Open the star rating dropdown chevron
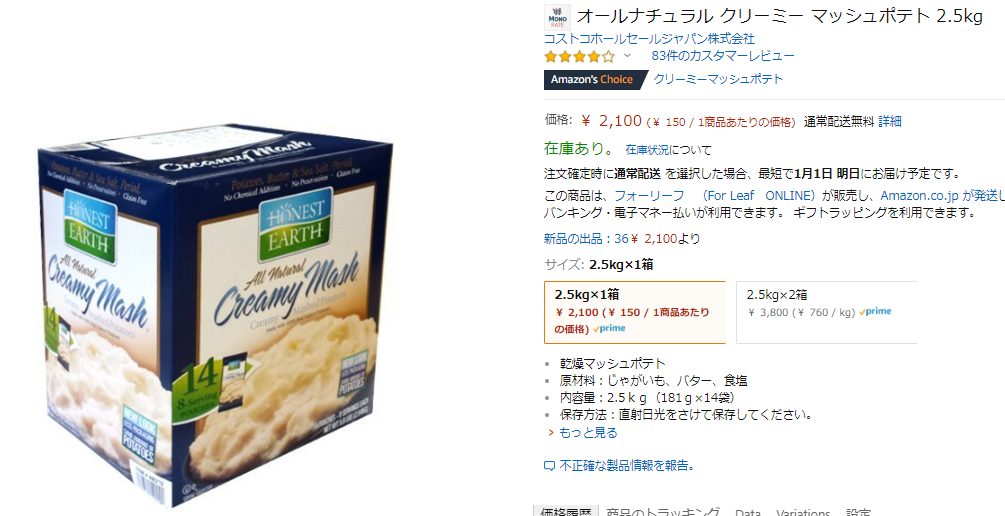The image size is (1005, 516). coord(627,56)
